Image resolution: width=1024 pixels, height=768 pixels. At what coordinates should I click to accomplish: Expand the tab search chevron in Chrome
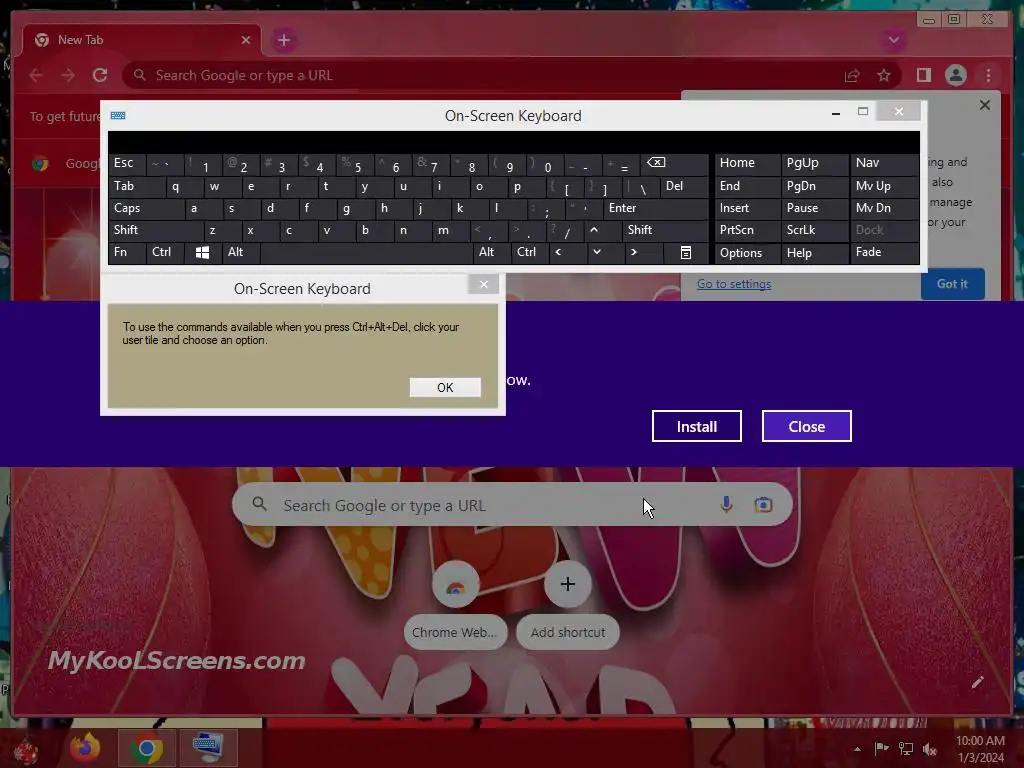coord(893,40)
